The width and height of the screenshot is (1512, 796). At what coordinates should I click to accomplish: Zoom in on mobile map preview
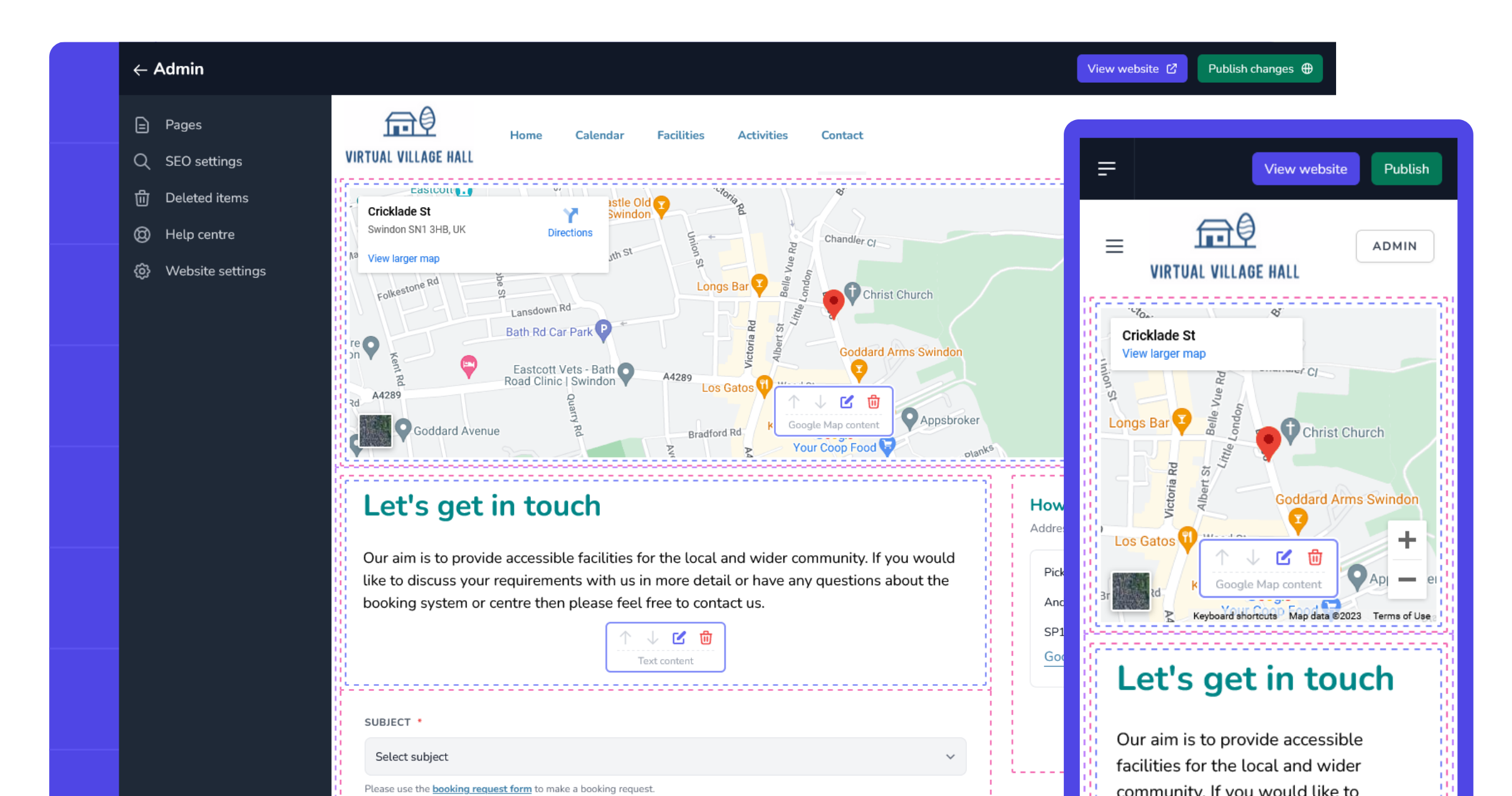click(x=1407, y=540)
